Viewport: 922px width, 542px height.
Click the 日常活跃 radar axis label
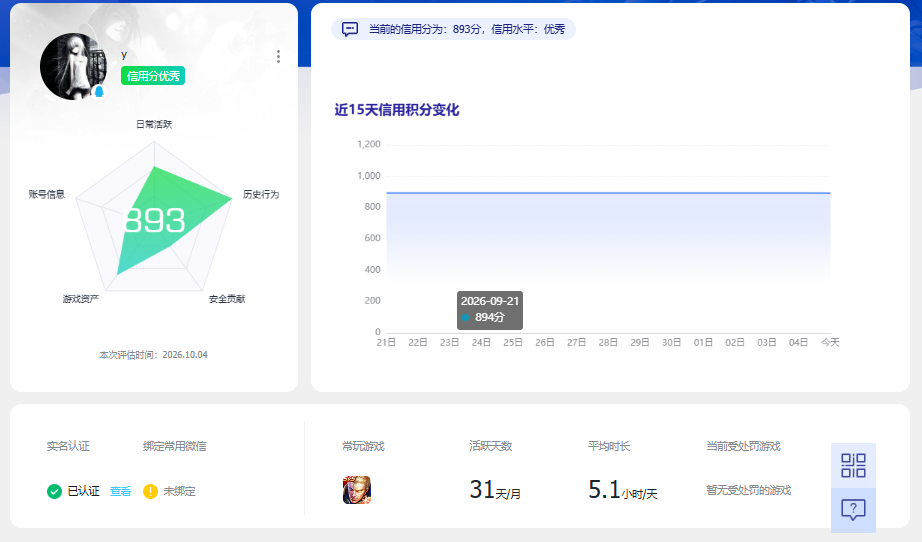click(x=154, y=124)
